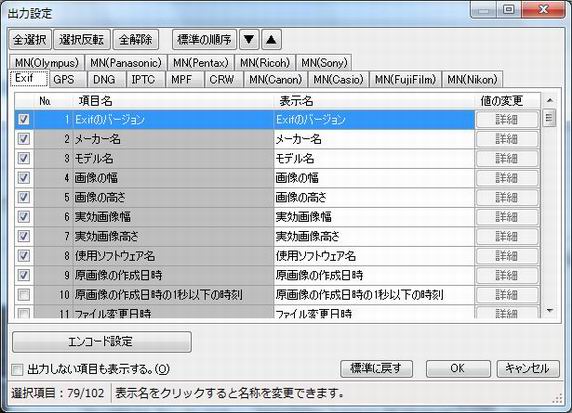Select the CRW tab
Image resolution: width=572 pixels, height=413 pixels.
(x=223, y=80)
